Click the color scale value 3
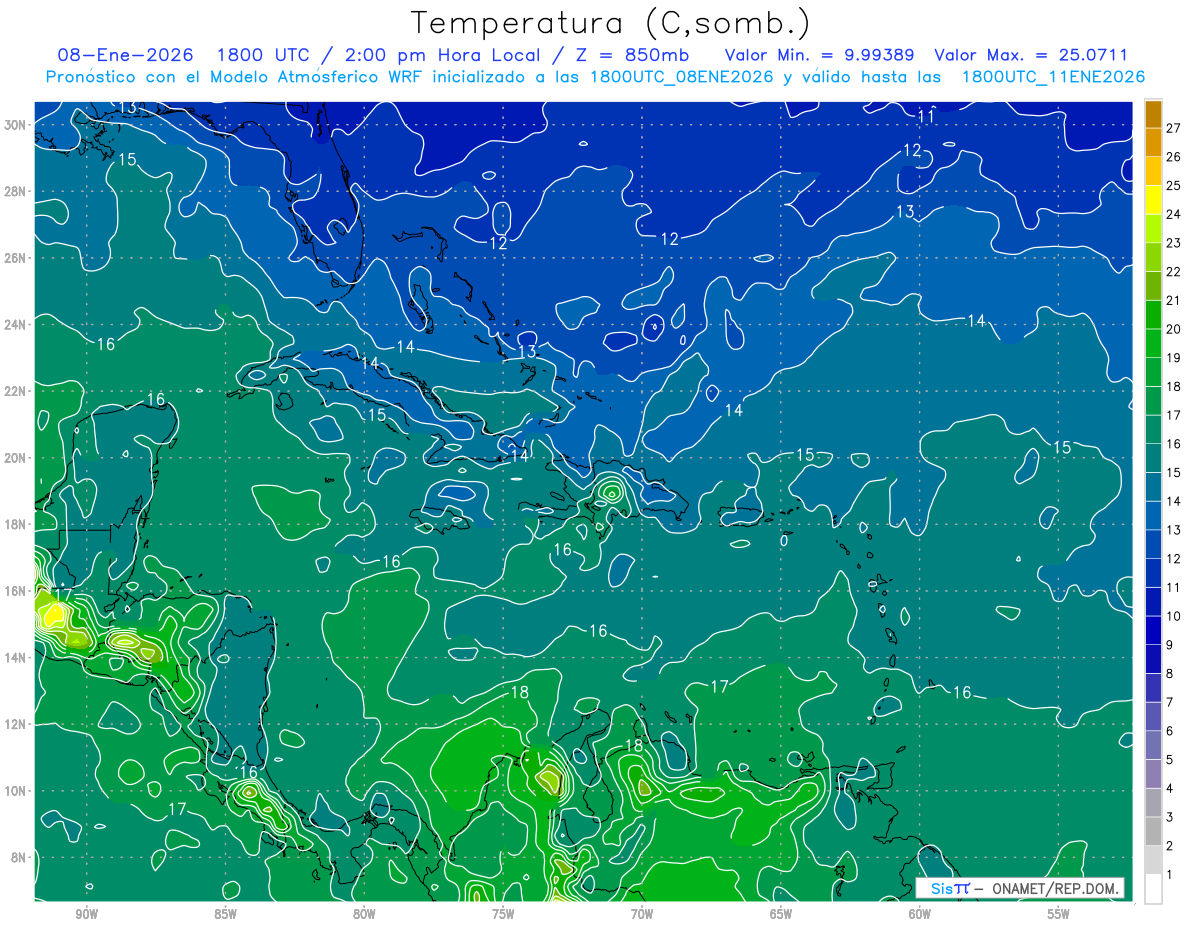Viewport: 1200px width, 927px height. pos(1170,817)
